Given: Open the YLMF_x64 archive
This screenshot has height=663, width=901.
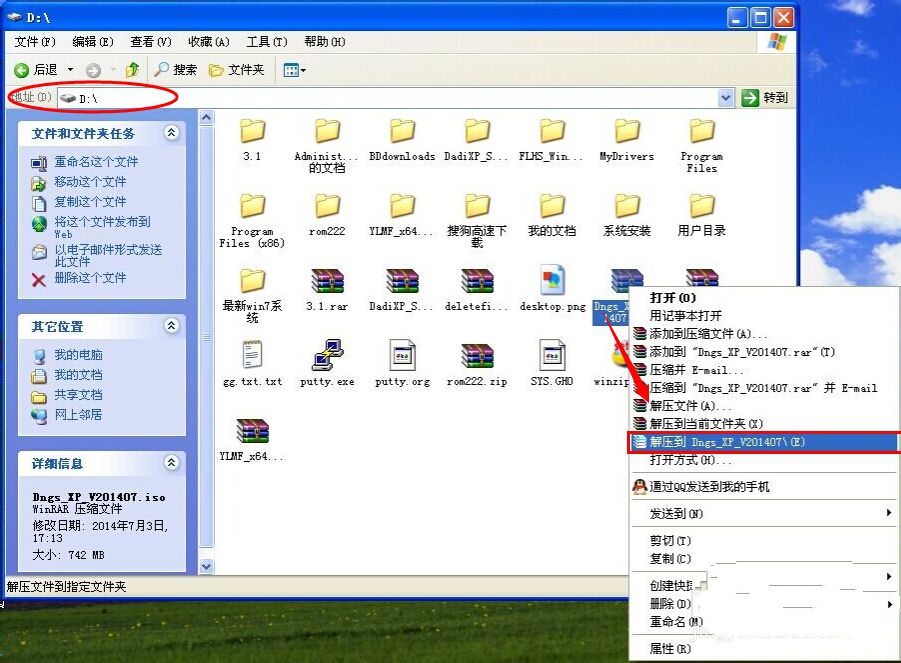Looking at the screenshot, I should [x=253, y=430].
